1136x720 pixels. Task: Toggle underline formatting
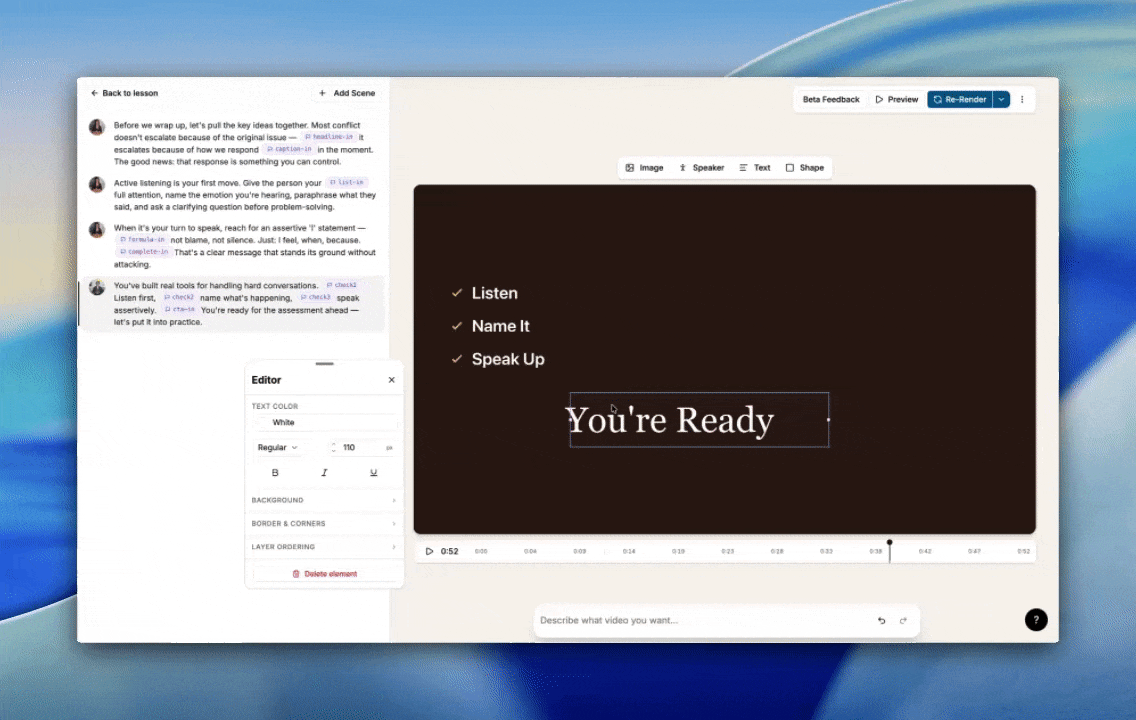pos(373,472)
